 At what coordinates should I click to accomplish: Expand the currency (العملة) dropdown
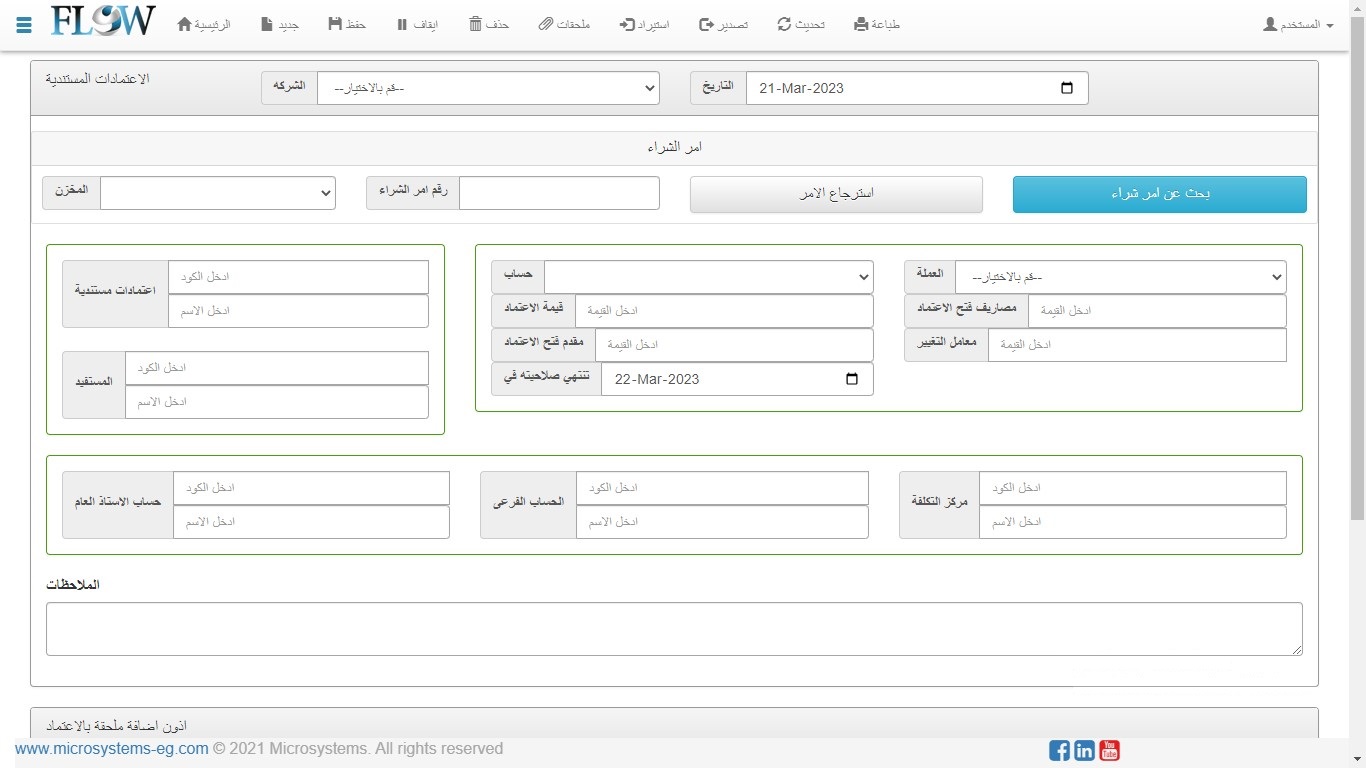(x=1120, y=277)
